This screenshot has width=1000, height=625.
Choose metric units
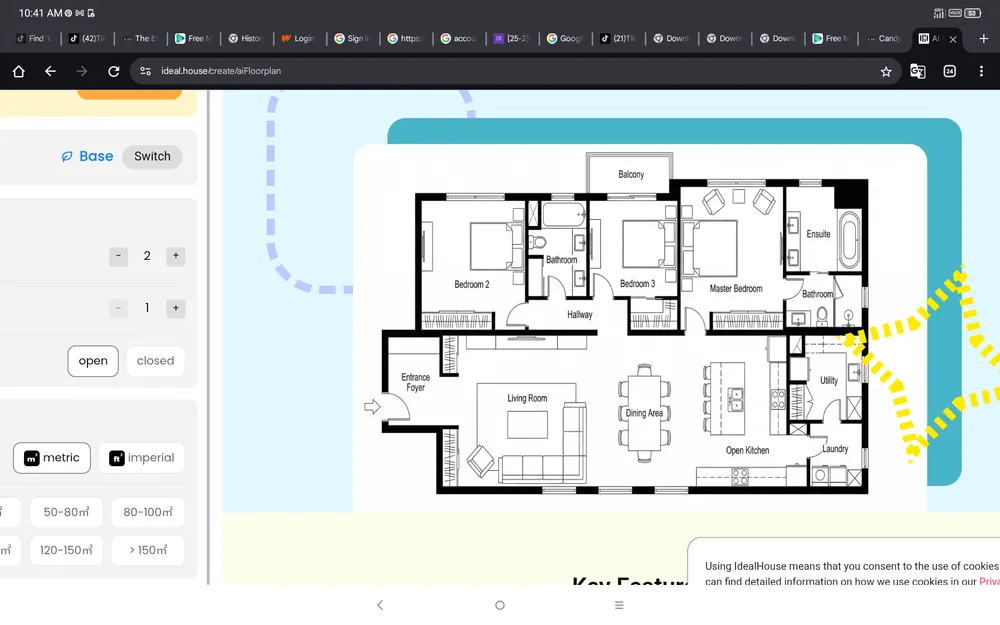tap(52, 458)
